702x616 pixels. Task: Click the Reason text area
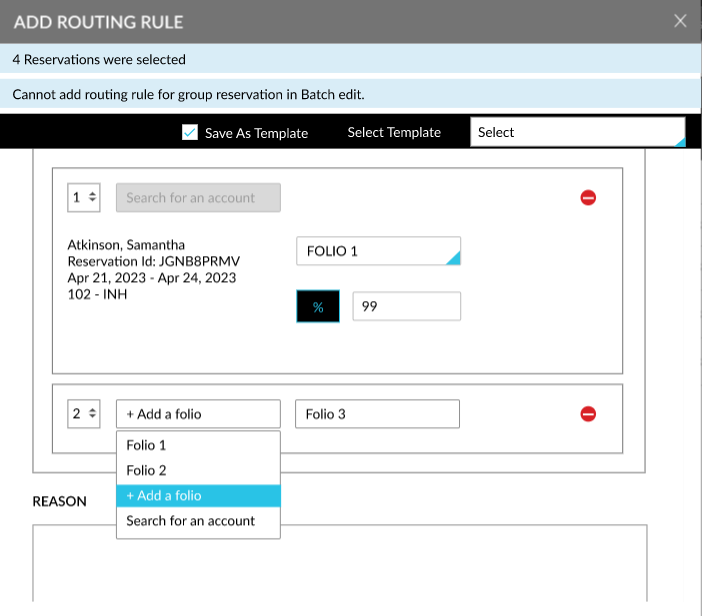tap(340, 563)
